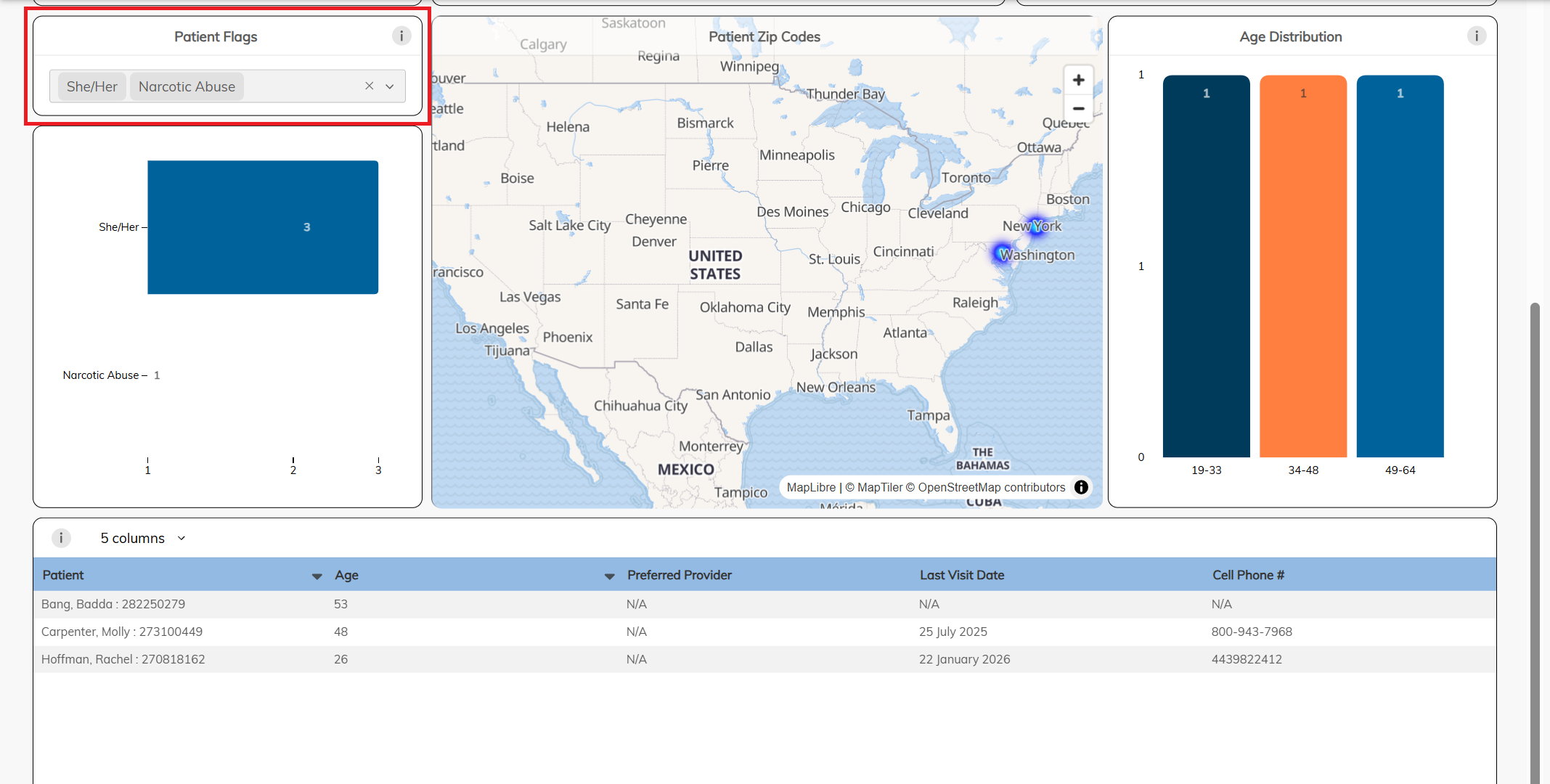Click the map attribution info icon
Screen dimensions: 1550x784
click(1080, 487)
